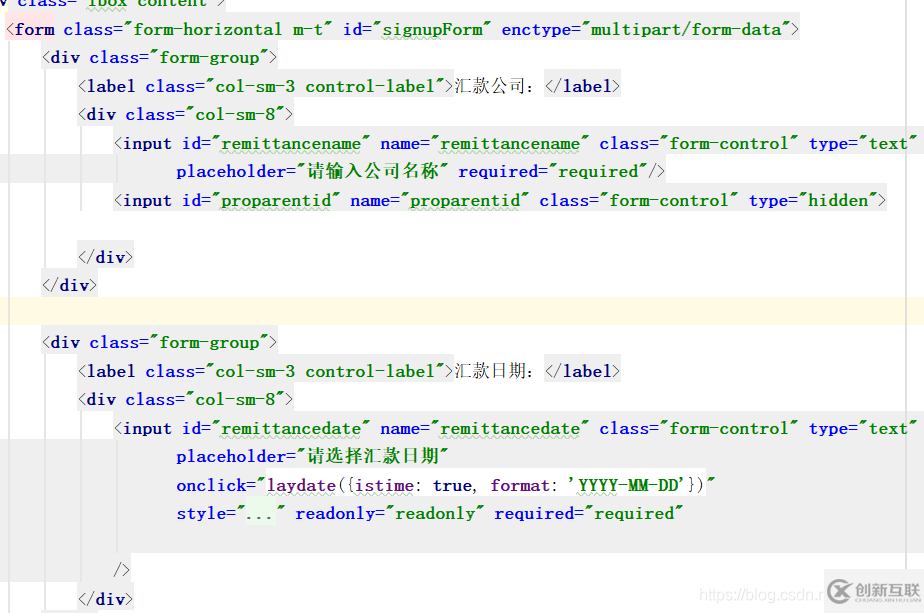Click required attribute after the 请输入公司名称 placeholder
The height and width of the screenshot is (613, 924).
click(x=555, y=172)
